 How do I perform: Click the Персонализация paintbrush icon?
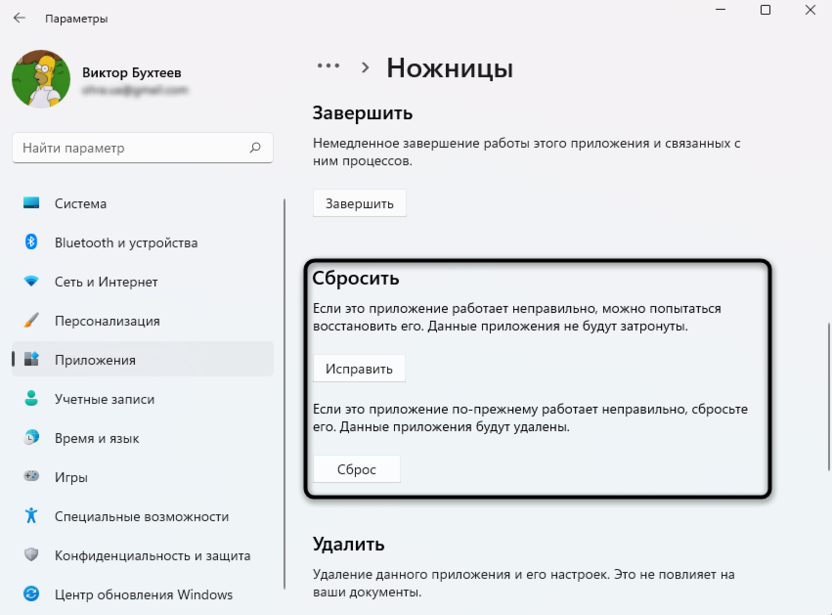coord(31,321)
